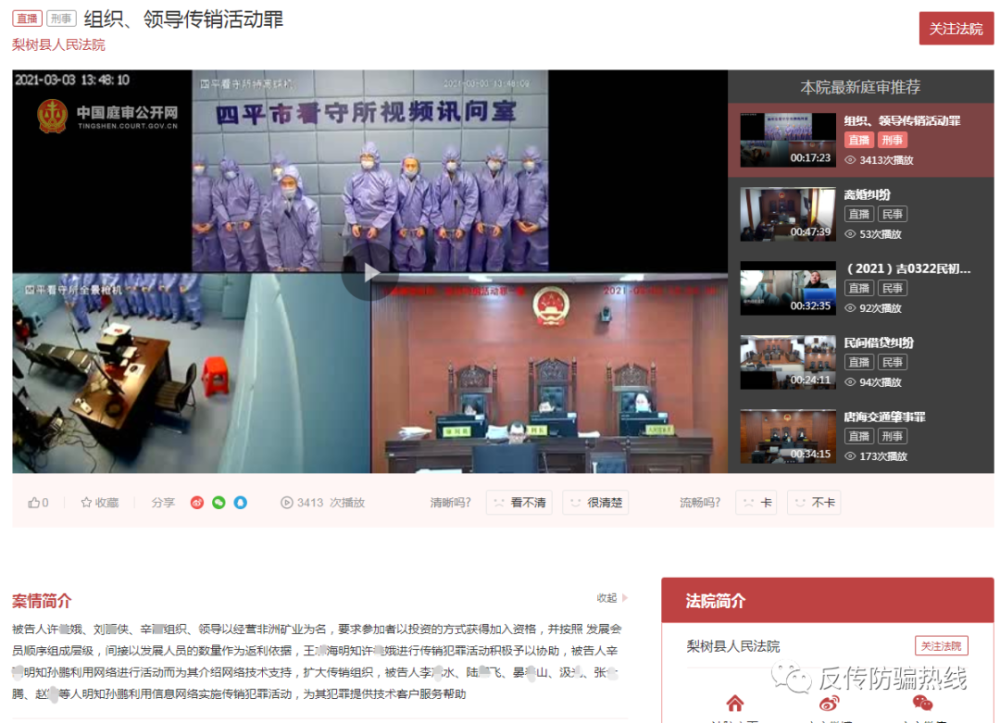Click the red 关注法院 button at top
The width and height of the screenshot is (1000, 723).
(956, 29)
